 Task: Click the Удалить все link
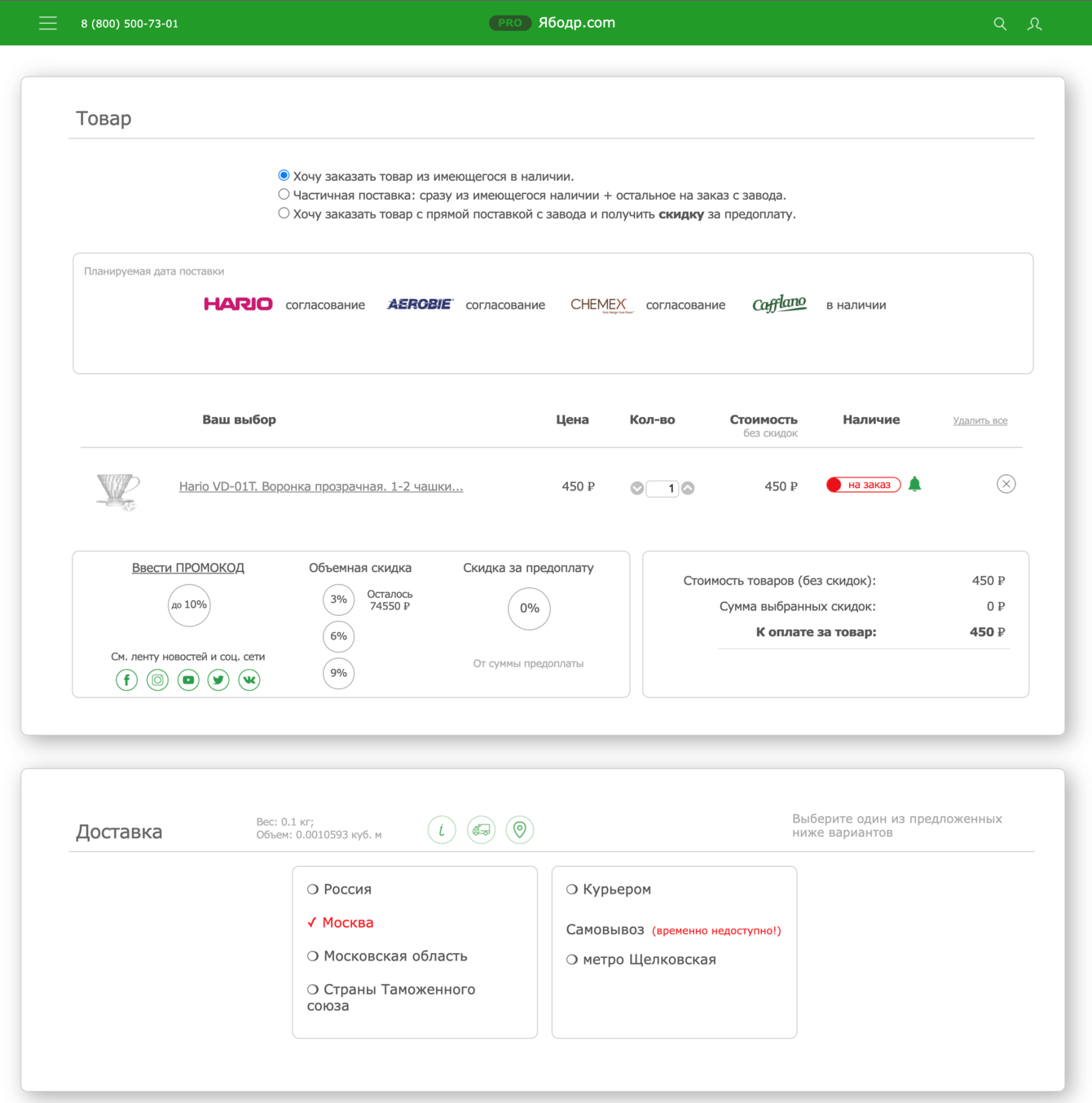(980, 420)
